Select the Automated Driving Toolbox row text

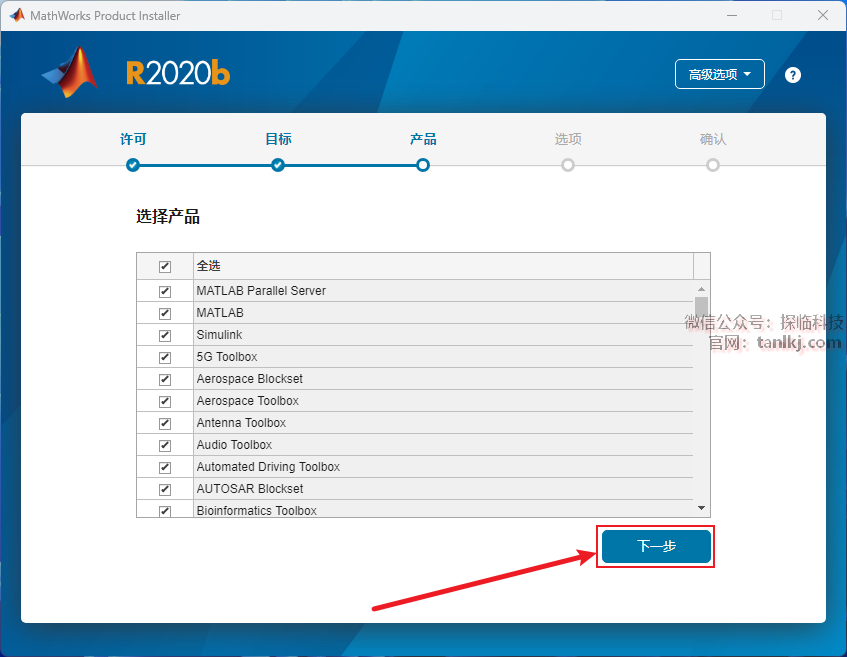click(268, 467)
